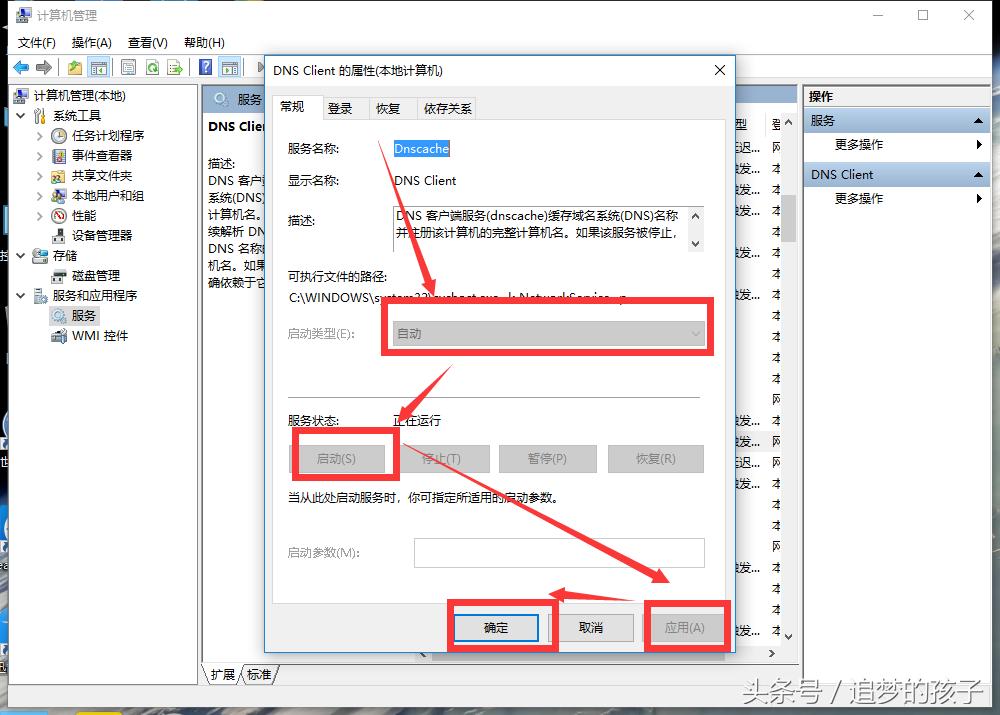Viewport: 1000px width, 715px height.
Task: Open the 启动类型 dropdown showing 自动
Action: coord(549,334)
